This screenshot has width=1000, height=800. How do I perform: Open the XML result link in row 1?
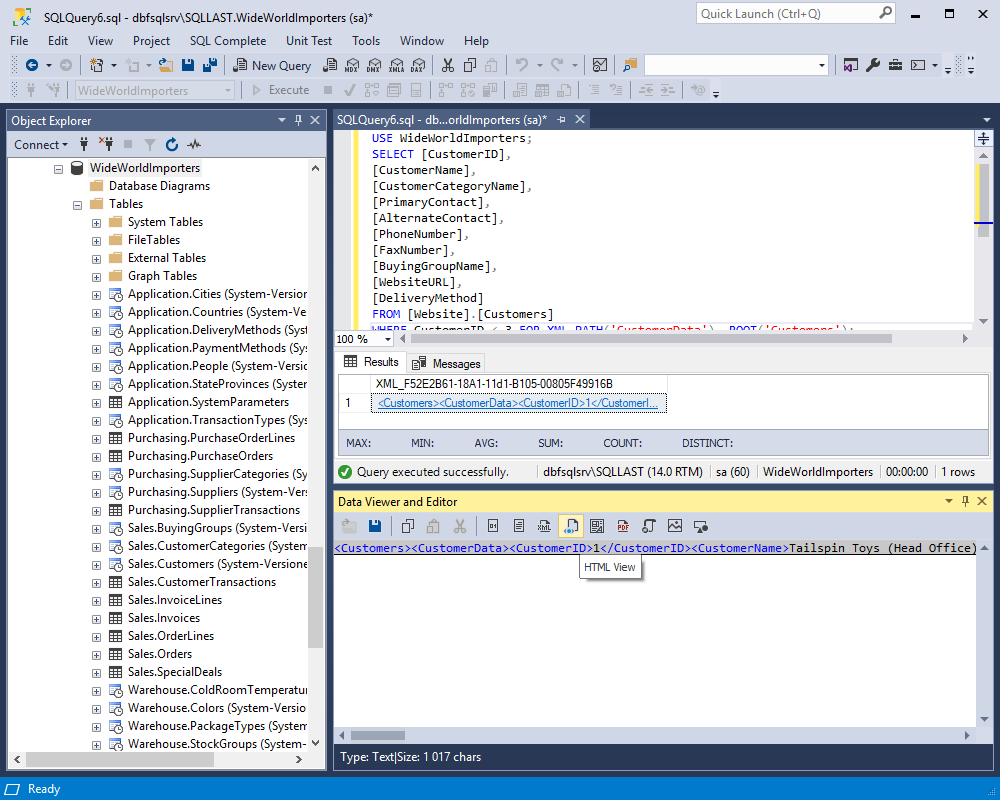click(518, 404)
